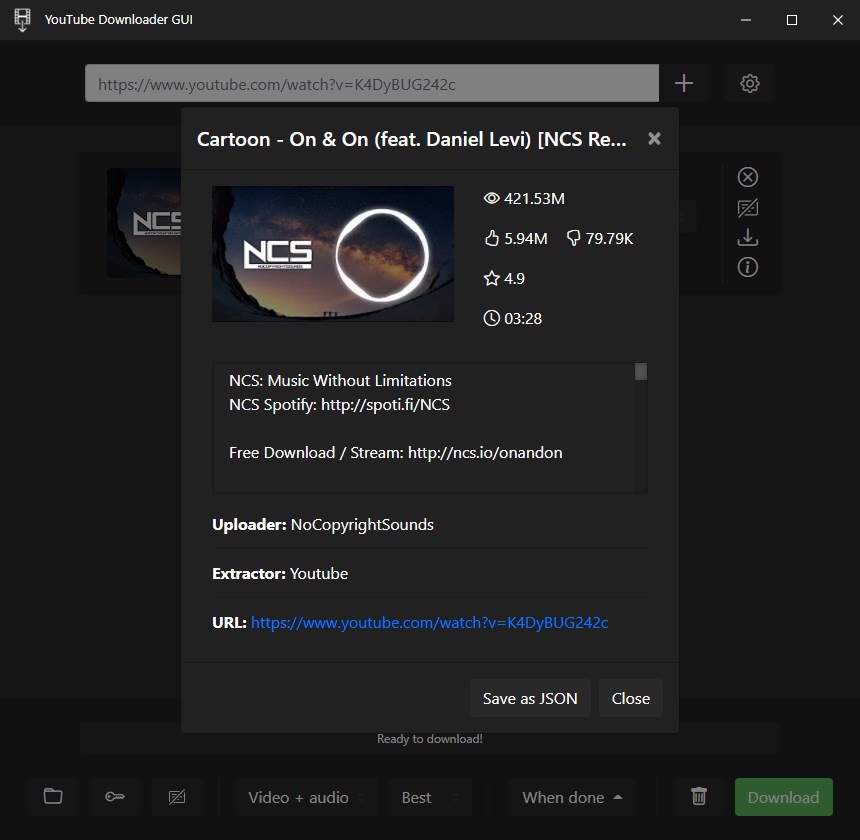Minimize the YouTube Downloader window
Screen dimensions: 860x840
click(x=745, y=20)
